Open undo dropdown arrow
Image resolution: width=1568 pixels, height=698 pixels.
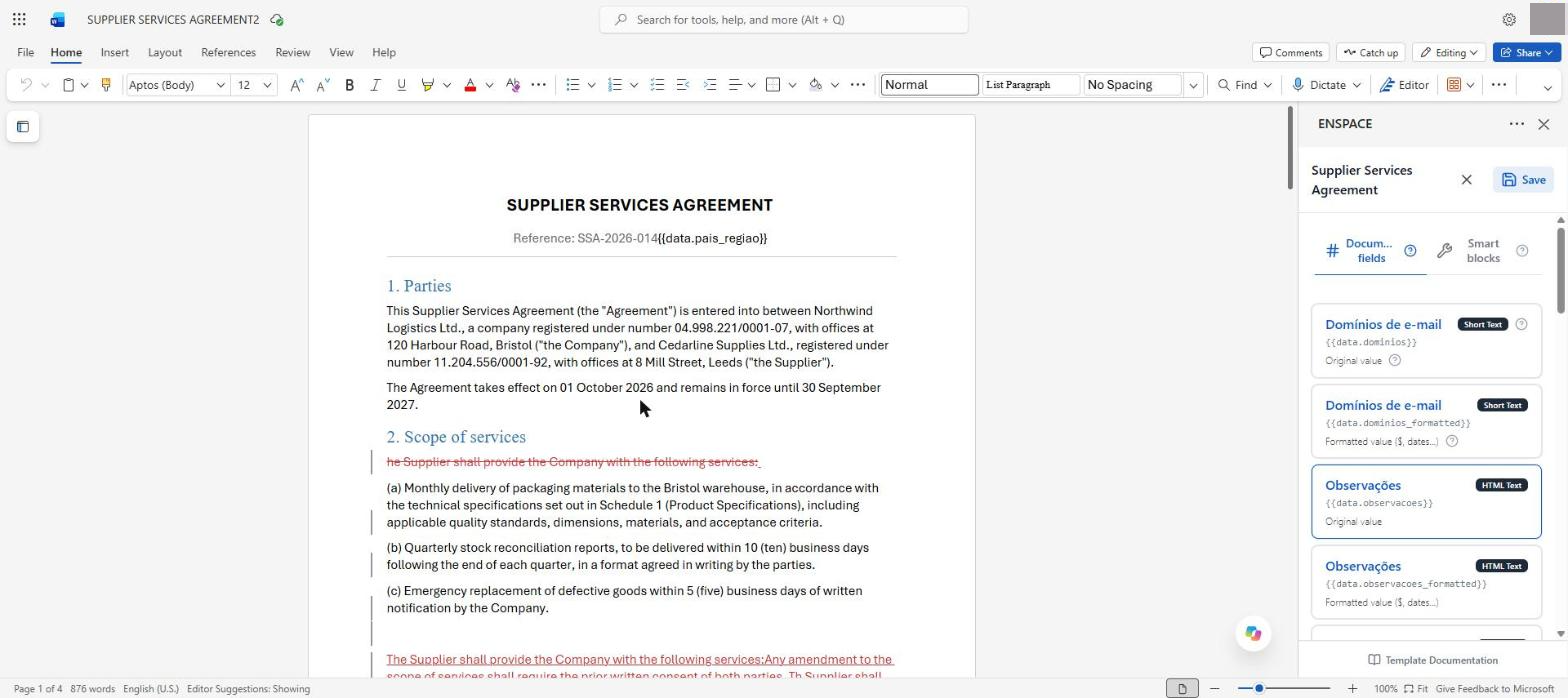[45, 85]
